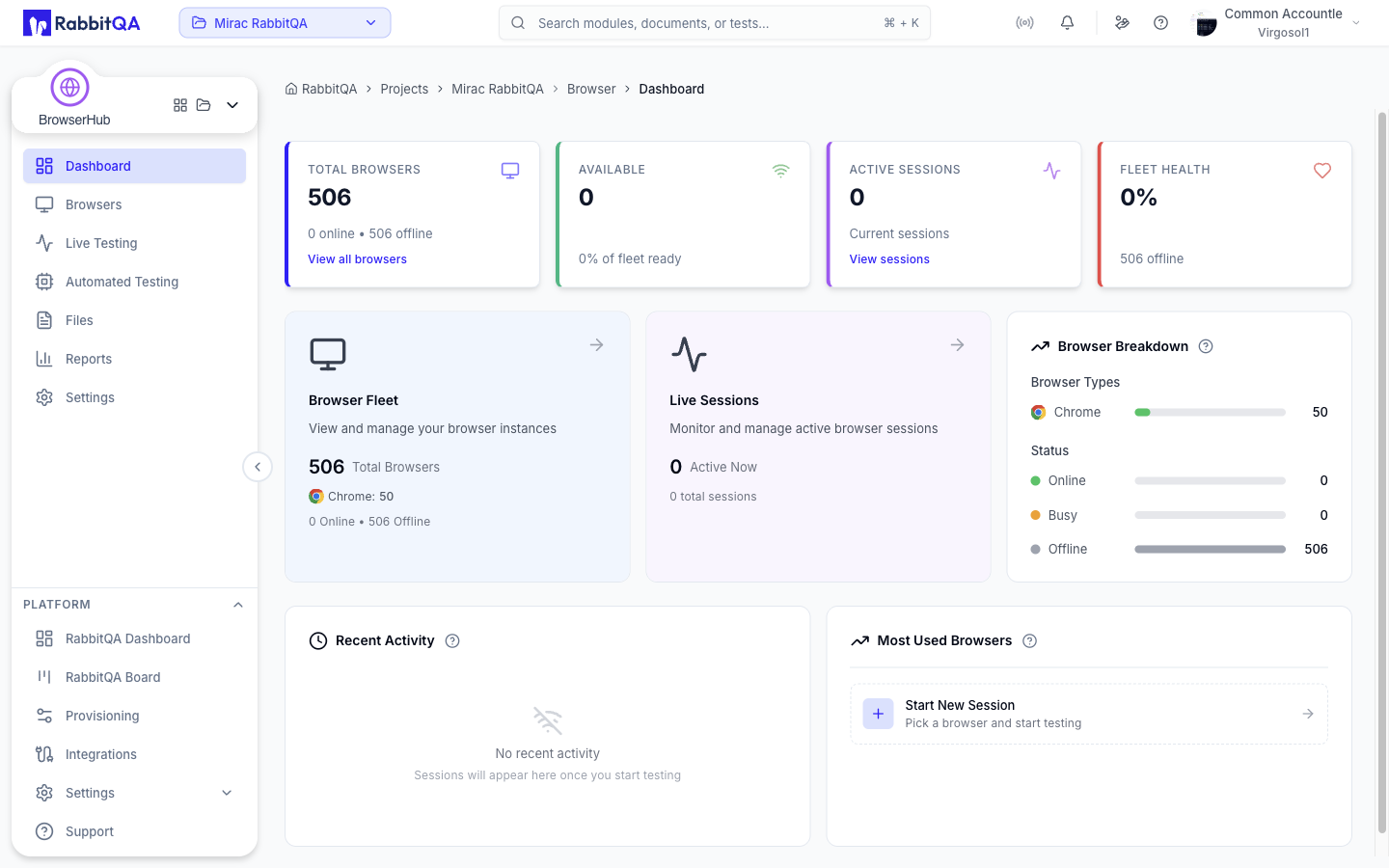Open the notifications bell
Image resolution: width=1389 pixels, height=868 pixels.
tap(1067, 23)
